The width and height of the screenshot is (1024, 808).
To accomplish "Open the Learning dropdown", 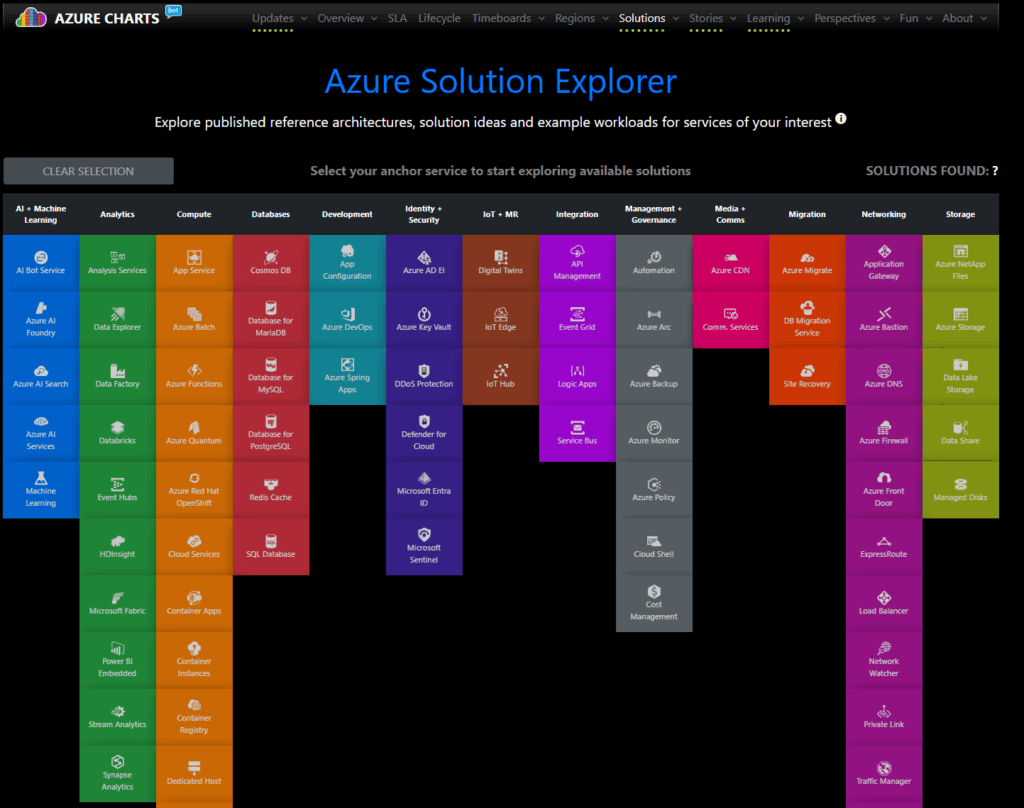I will pyautogui.click(x=775, y=18).
